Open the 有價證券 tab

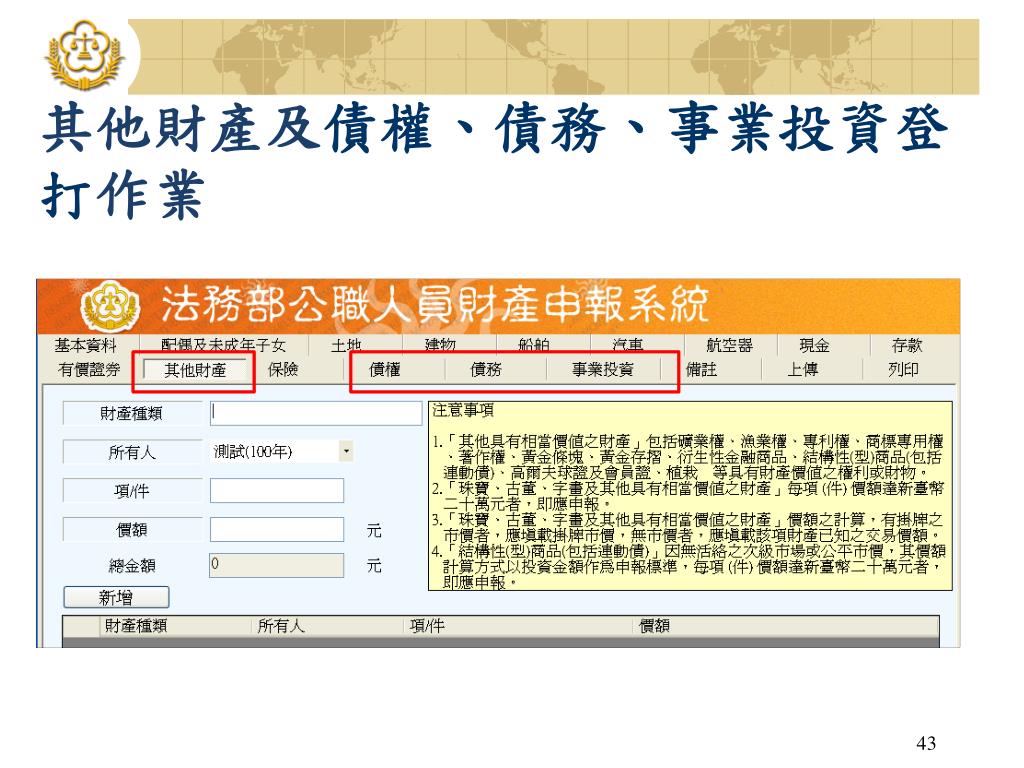[89, 370]
